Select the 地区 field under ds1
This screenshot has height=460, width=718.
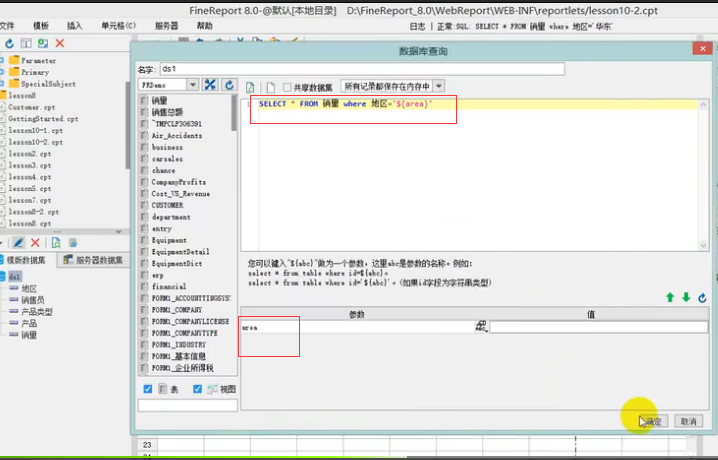pos(29,288)
